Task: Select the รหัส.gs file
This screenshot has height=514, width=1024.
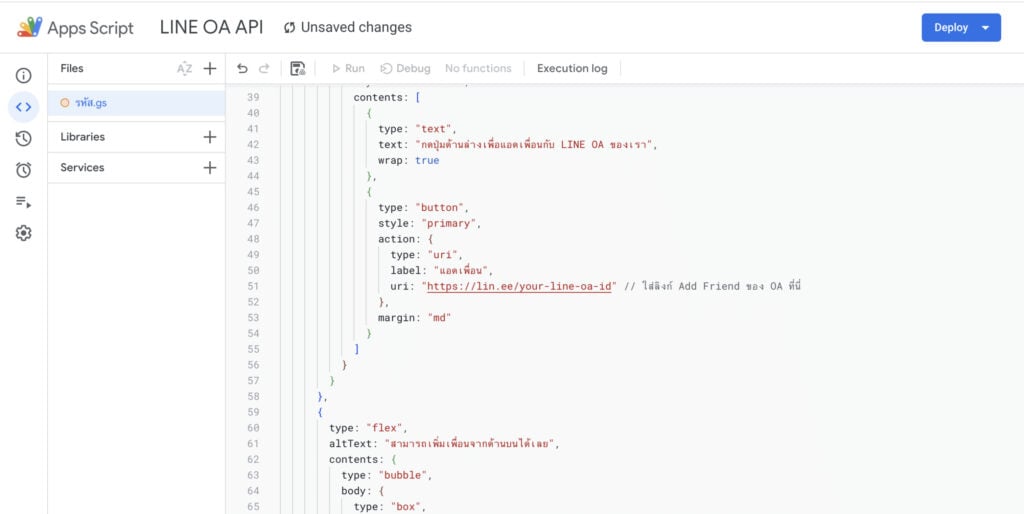Action: coord(136,103)
